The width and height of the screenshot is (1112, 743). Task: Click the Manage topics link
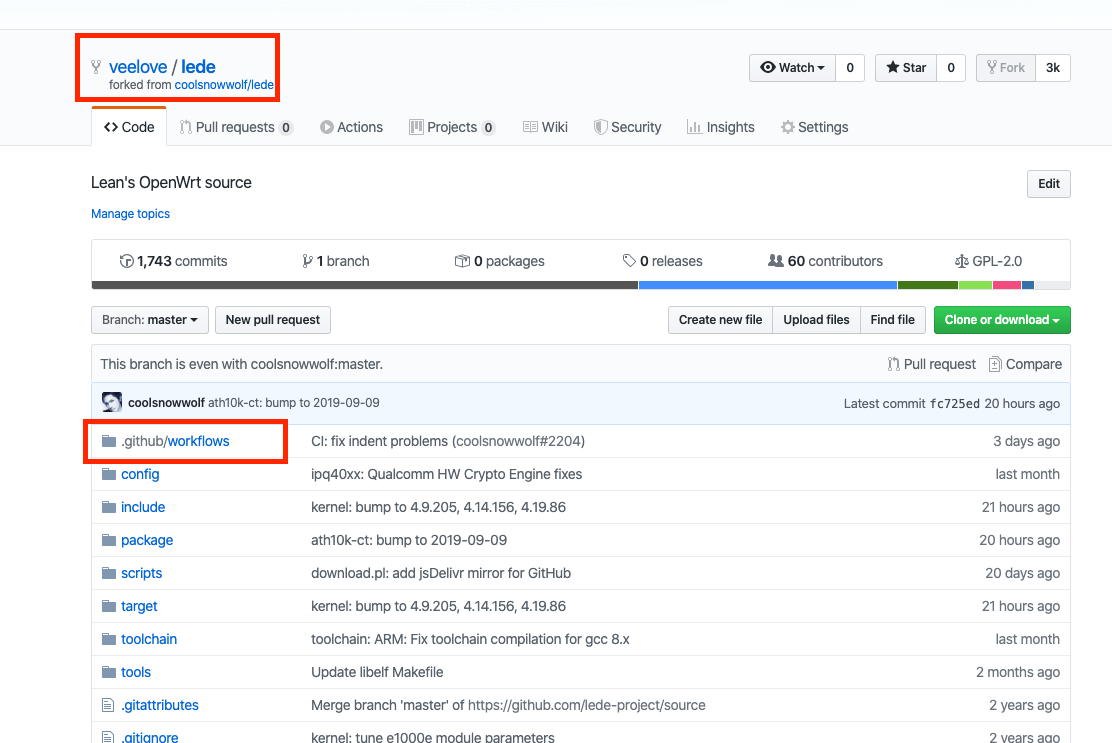[x=130, y=214]
